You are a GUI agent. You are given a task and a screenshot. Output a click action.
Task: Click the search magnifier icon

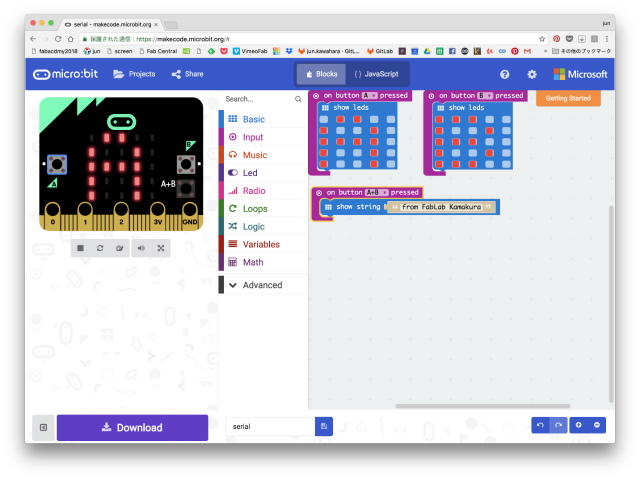coord(298,99)
